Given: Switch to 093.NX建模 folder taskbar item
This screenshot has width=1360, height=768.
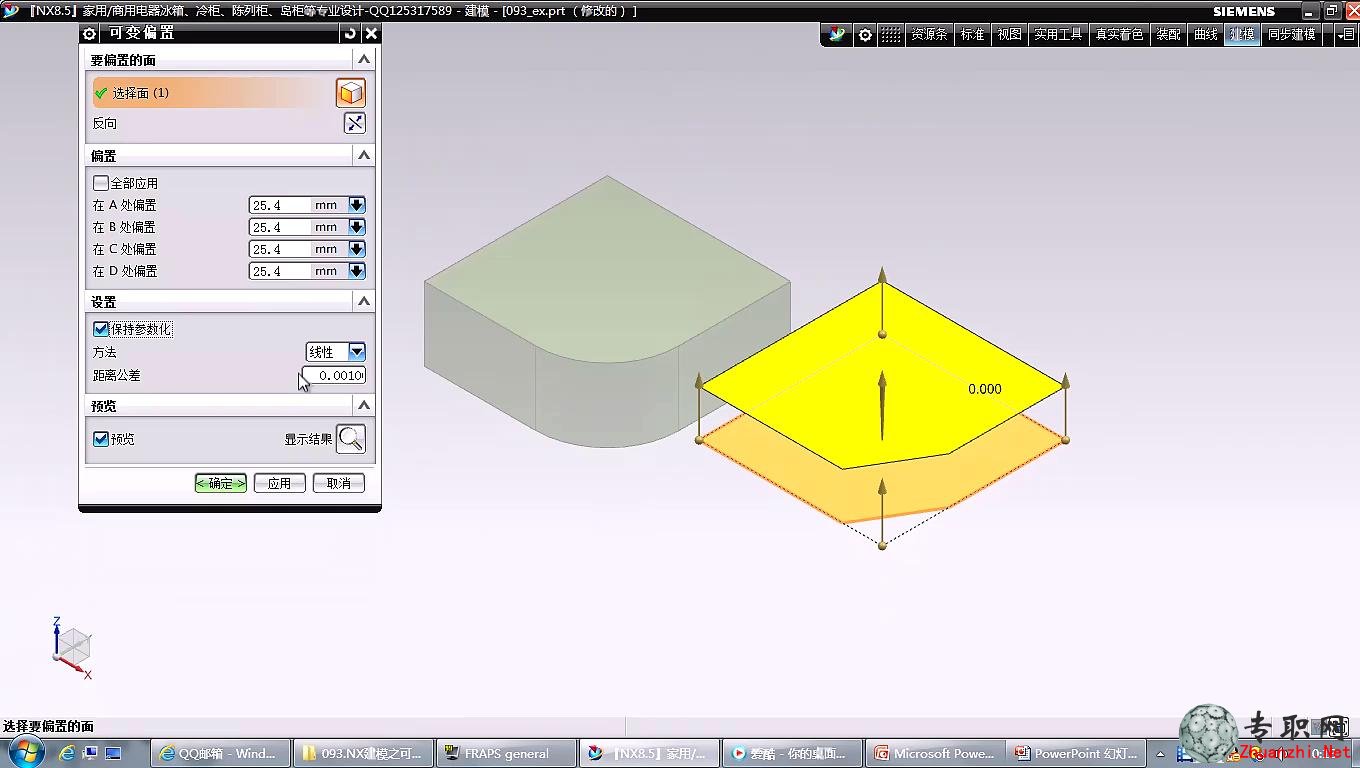Looking at the screenshot, I should click(364, 753).
